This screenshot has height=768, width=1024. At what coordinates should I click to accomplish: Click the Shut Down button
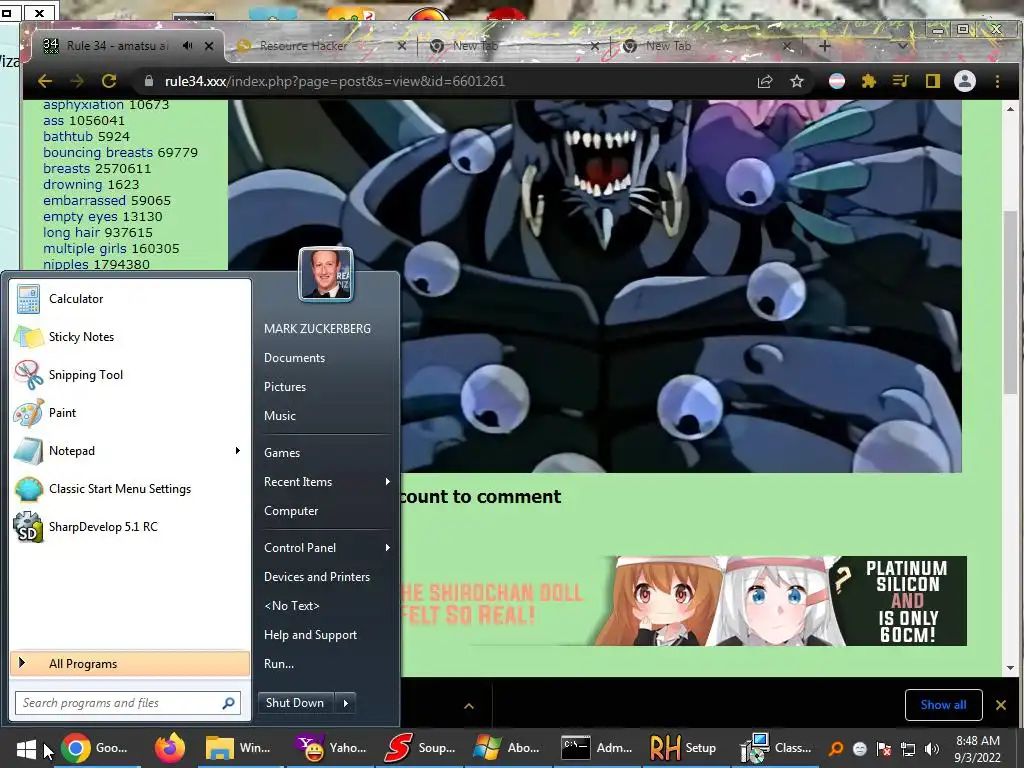click(x=295, y=703)
